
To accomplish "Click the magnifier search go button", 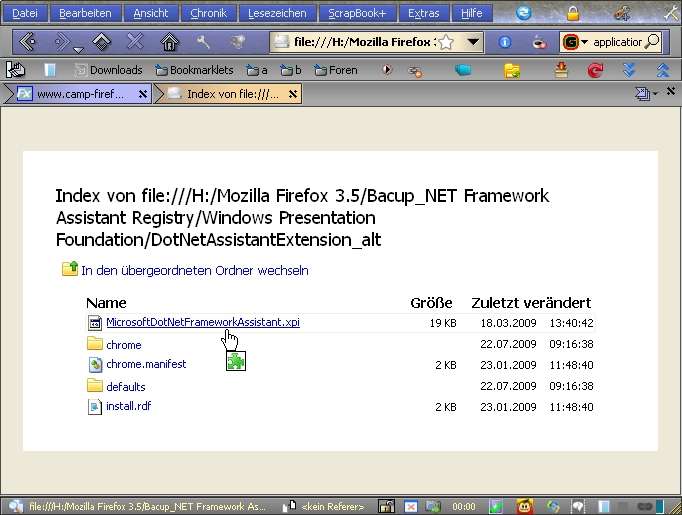I will [x=652, y=42].
